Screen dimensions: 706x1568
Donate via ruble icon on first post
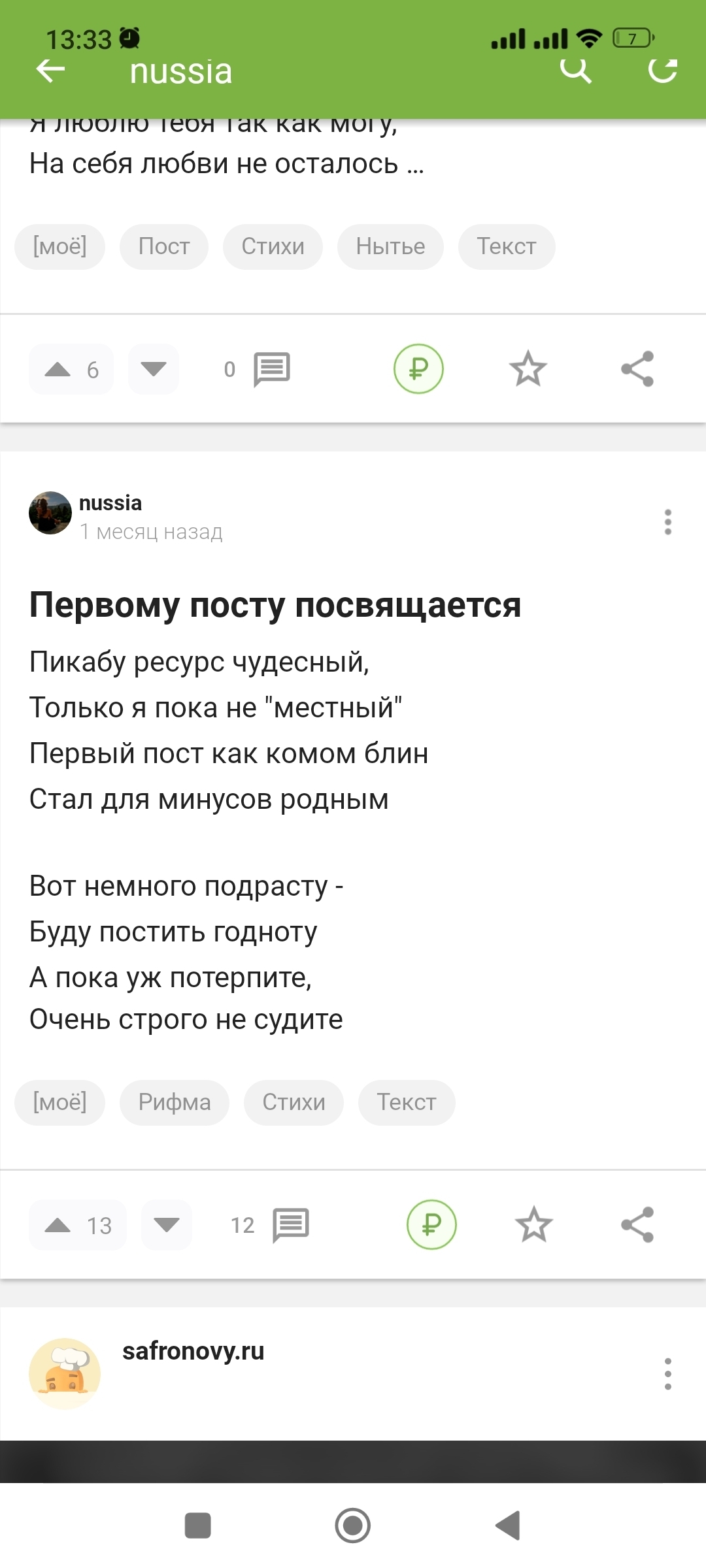click(418, 369)
